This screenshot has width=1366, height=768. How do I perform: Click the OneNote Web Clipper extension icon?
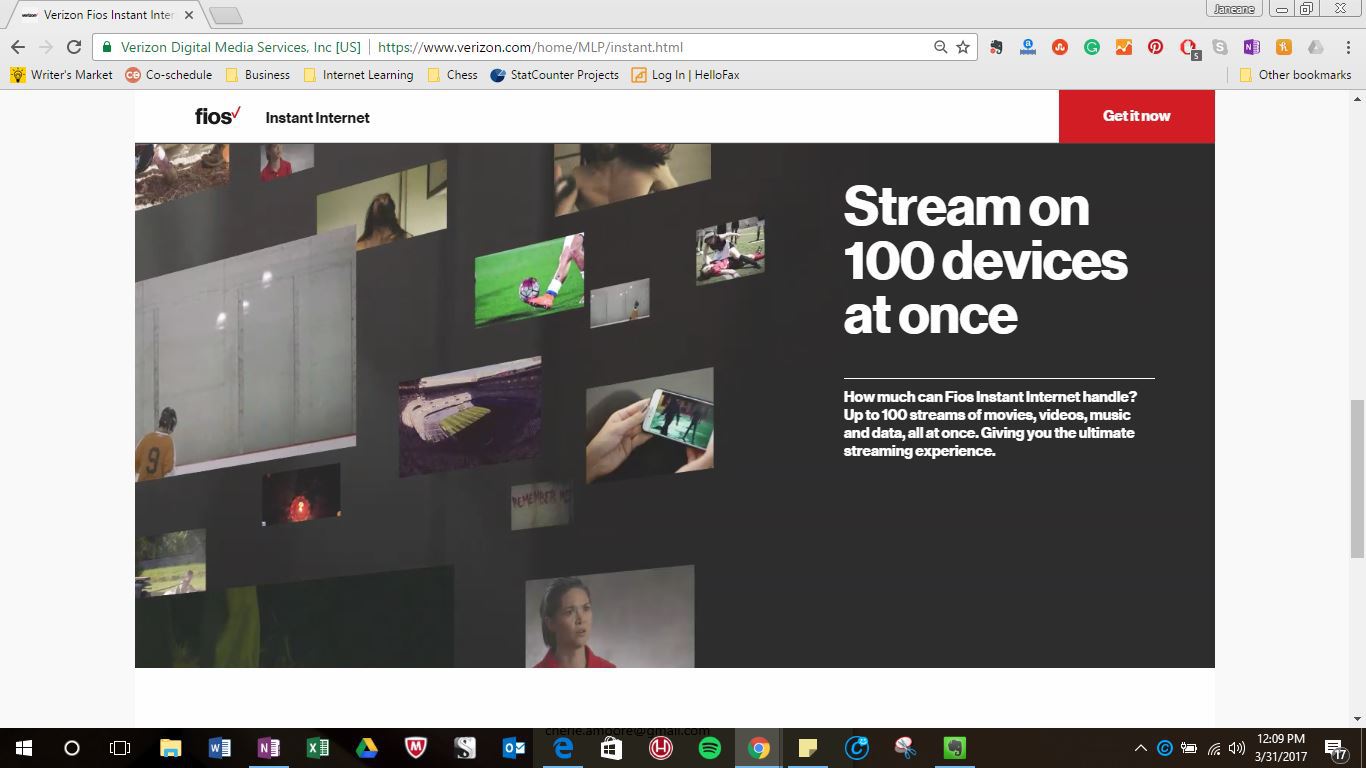click(x=1251, y=47)
